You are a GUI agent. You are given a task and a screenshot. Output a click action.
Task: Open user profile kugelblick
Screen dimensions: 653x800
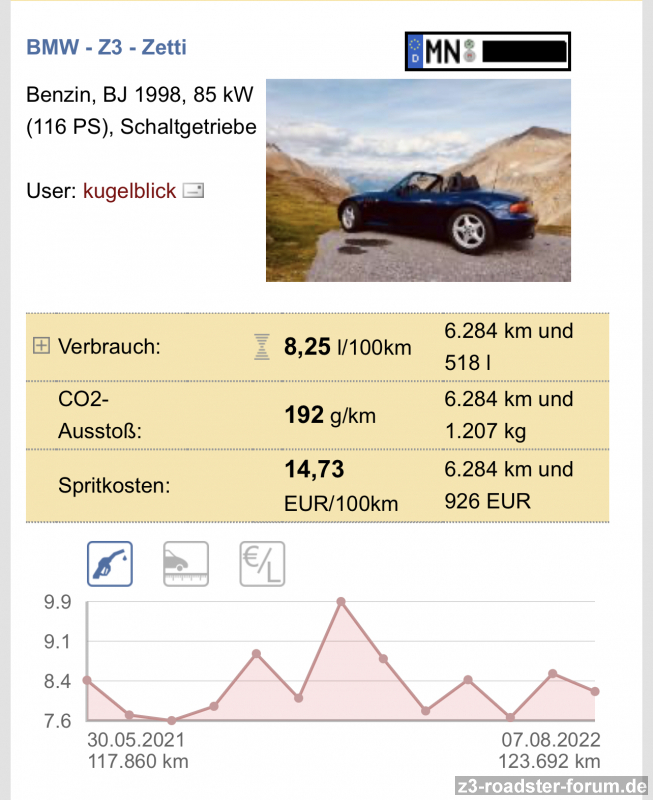pos(130,190)
